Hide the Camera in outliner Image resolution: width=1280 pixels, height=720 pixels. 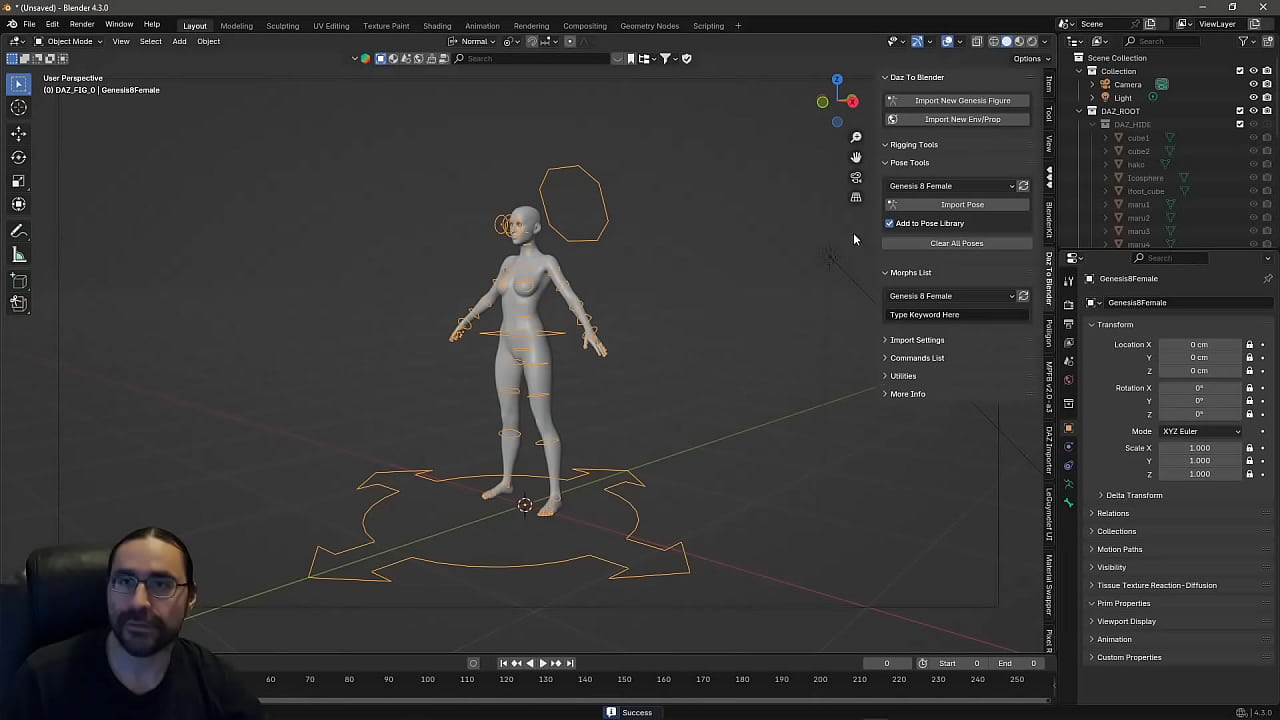point(1253,84)
